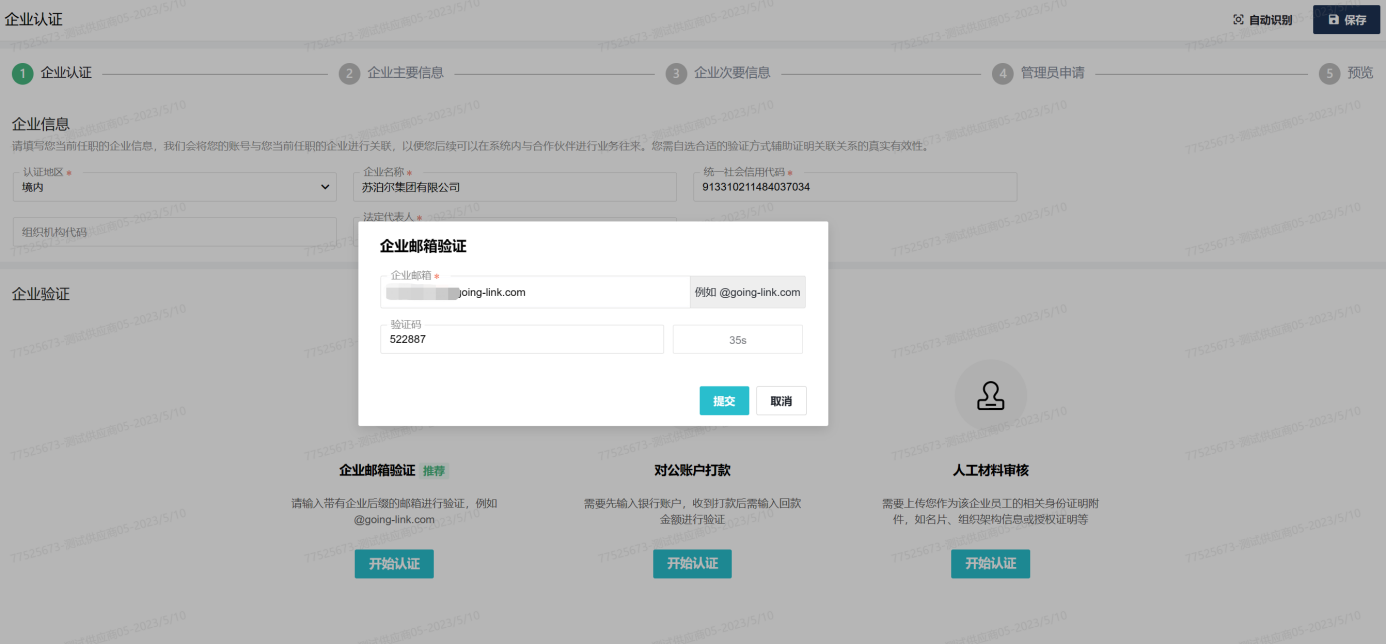The width and height of the screenshot is (1386, 644).
Task: Click step 2 circle for 企业主要信息
Action: pyautogui.click(x=349, y=73)
